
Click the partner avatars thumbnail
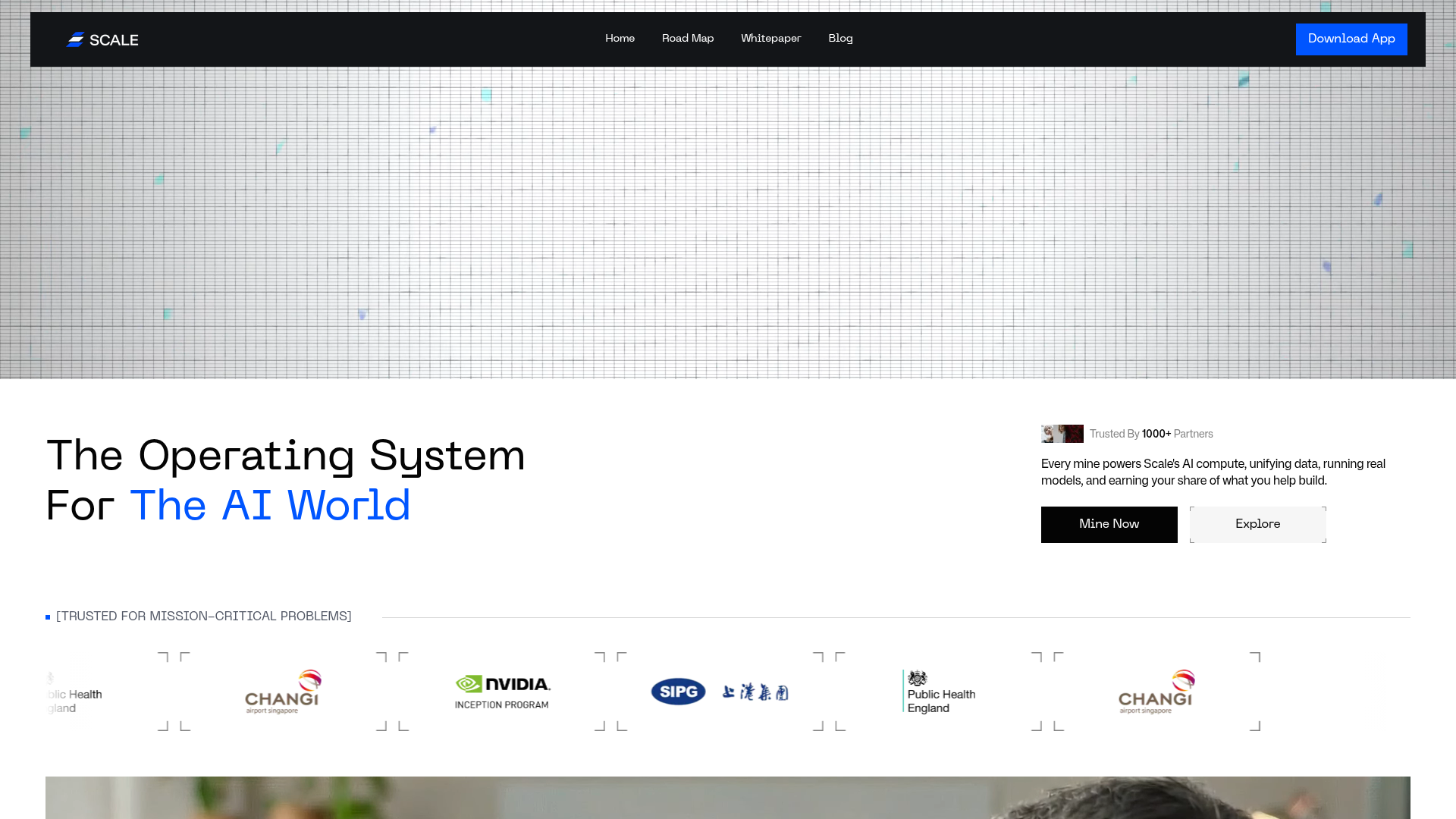pos(1062,434)
